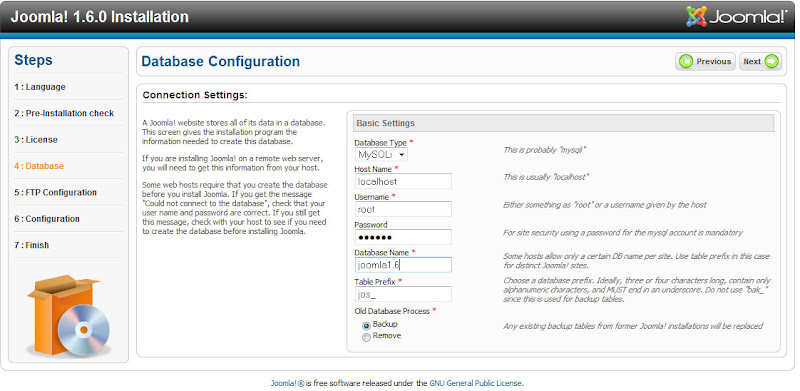Click the orange box with disc image
The image size is (800, 391).
(x=68, y=315)
